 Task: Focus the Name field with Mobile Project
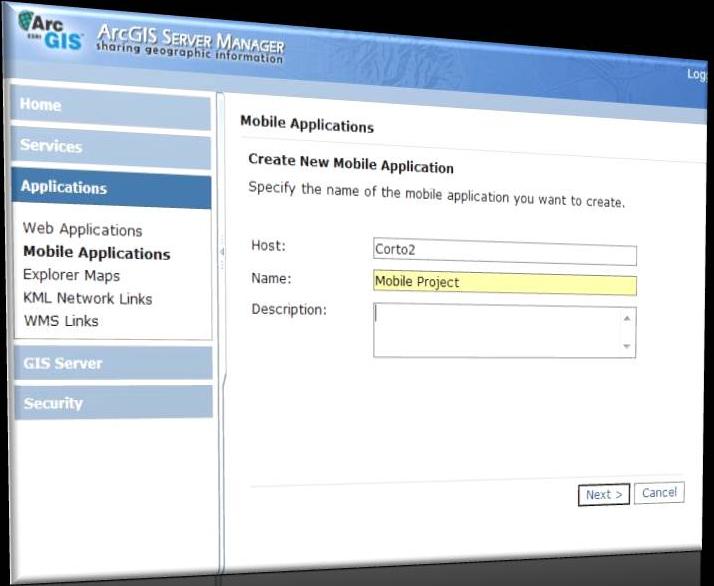click(505, 283)
